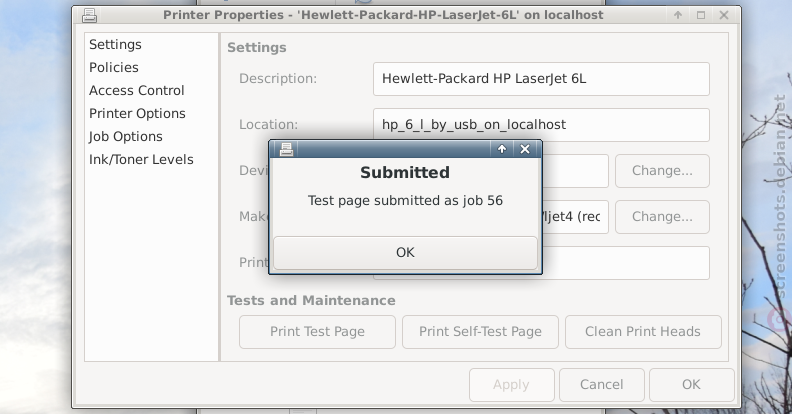
Task: Roll up Printer Properties window via arrow icon
Action: point(678,15)
